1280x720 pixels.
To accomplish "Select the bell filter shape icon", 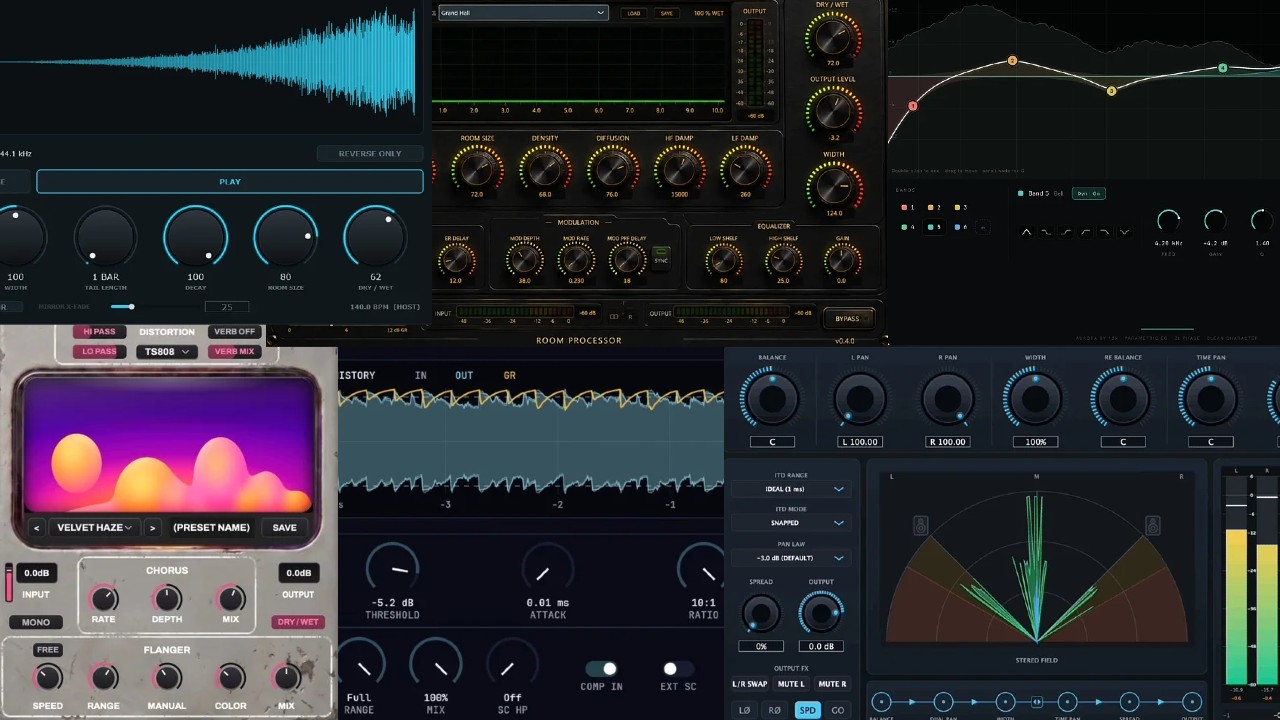I will [1026, 232].
